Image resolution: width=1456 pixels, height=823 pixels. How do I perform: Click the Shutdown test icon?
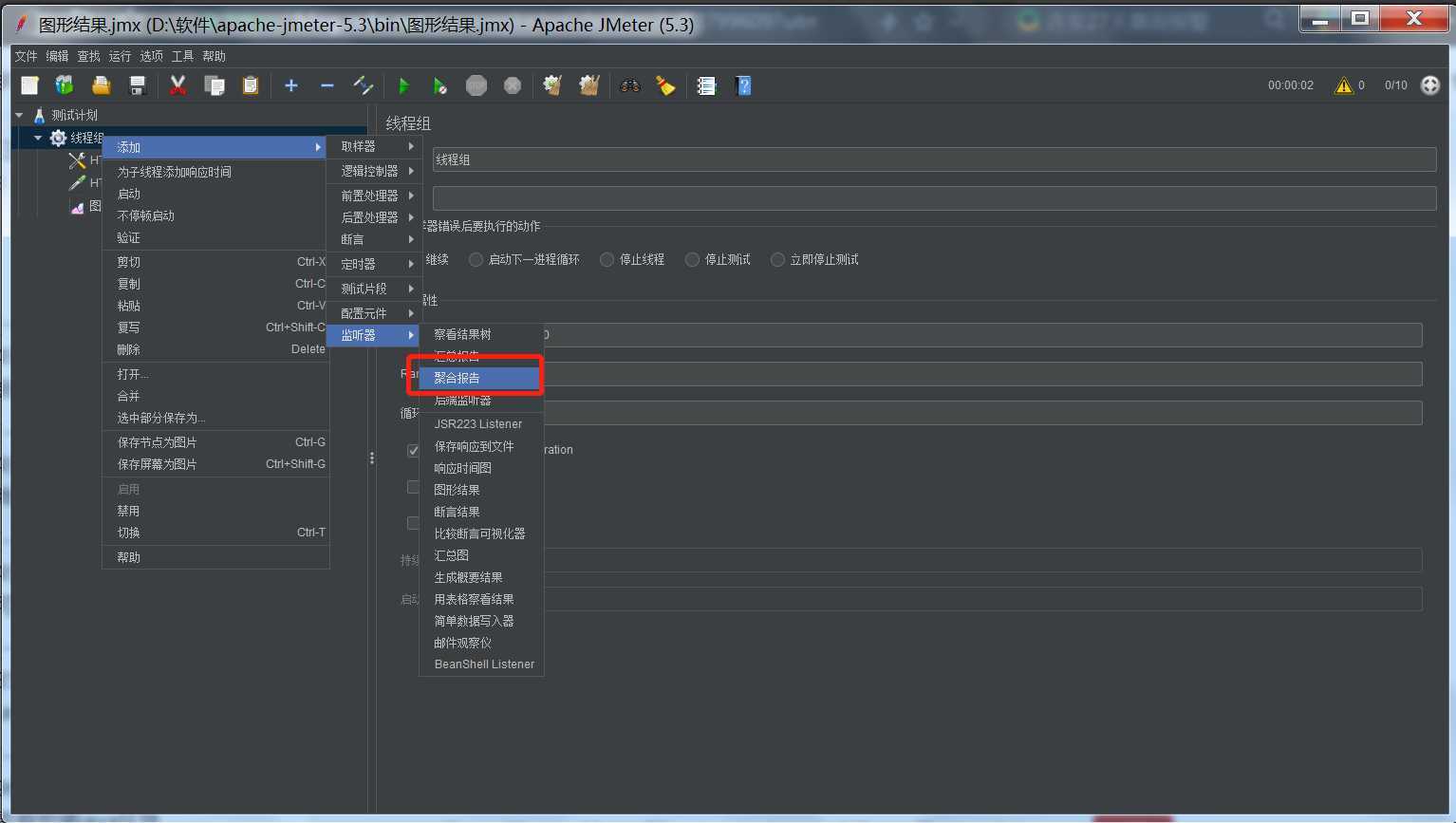click(513, 85)
